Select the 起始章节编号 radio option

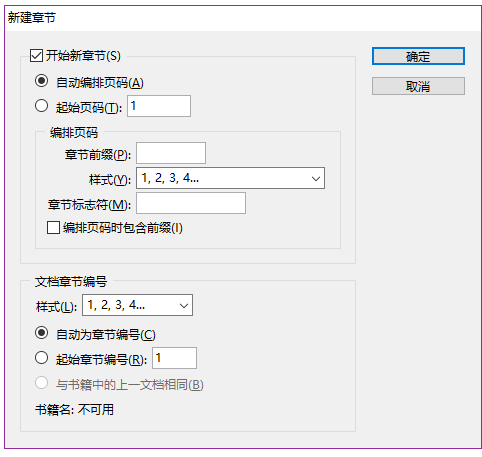pos(41,358)
